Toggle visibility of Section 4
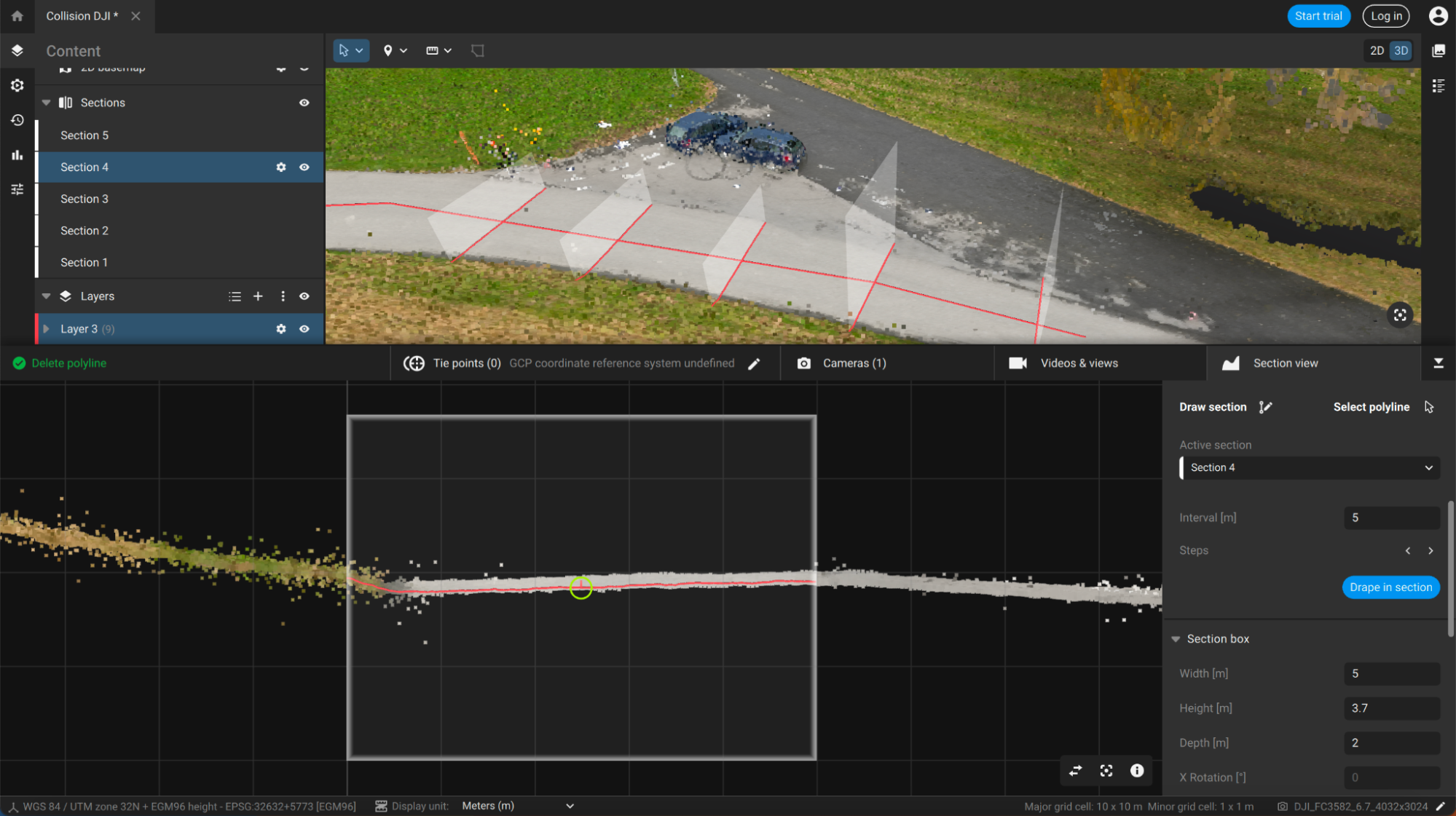1456x816 pixels. click(x=304, y=167)
